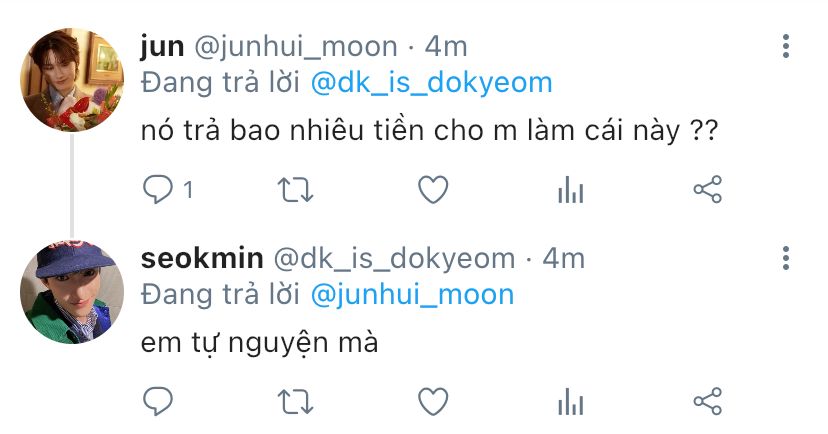Like seokmin's reply with the heart icon
828x434 pixels.
[433, 401]
